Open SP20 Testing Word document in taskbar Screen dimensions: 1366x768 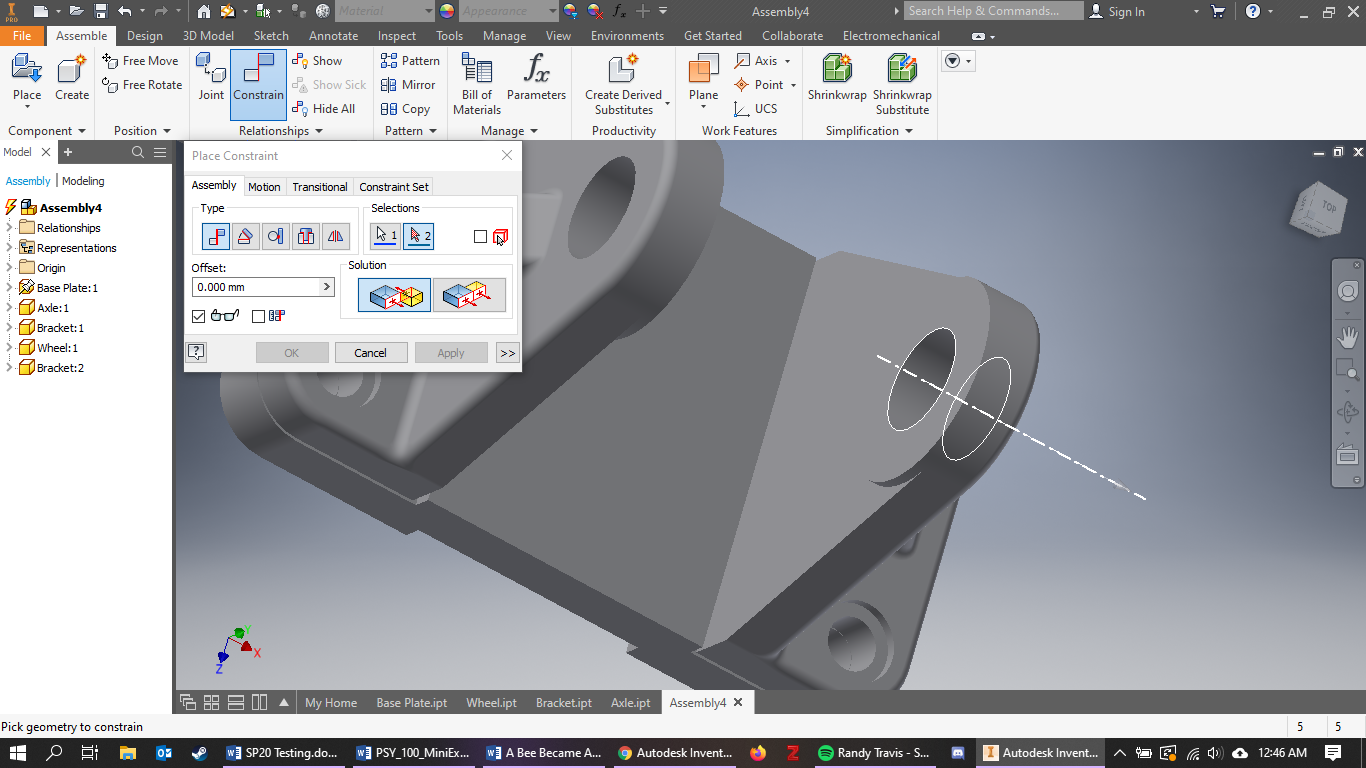[284, 753]
